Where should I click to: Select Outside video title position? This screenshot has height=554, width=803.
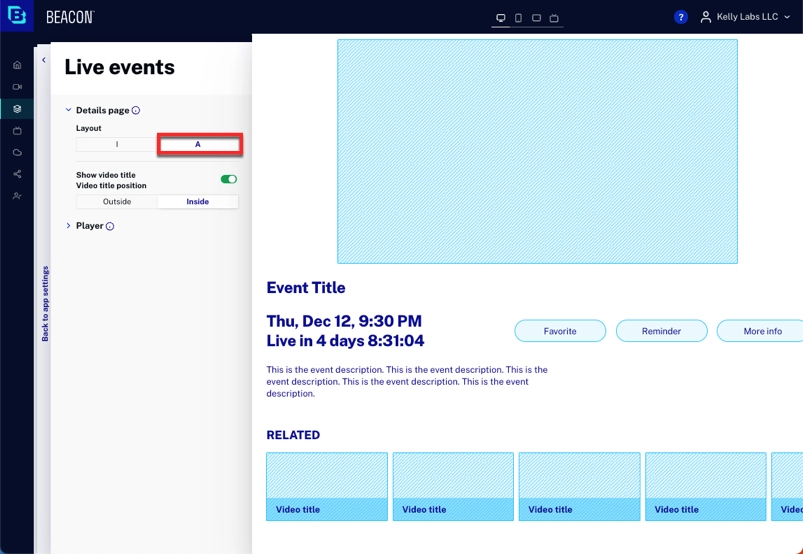(x=117, y=202)
